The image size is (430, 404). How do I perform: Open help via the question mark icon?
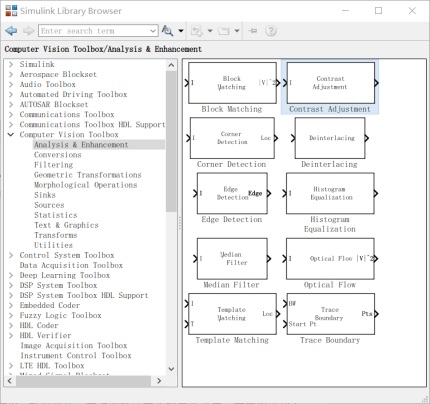click(271, 31)
